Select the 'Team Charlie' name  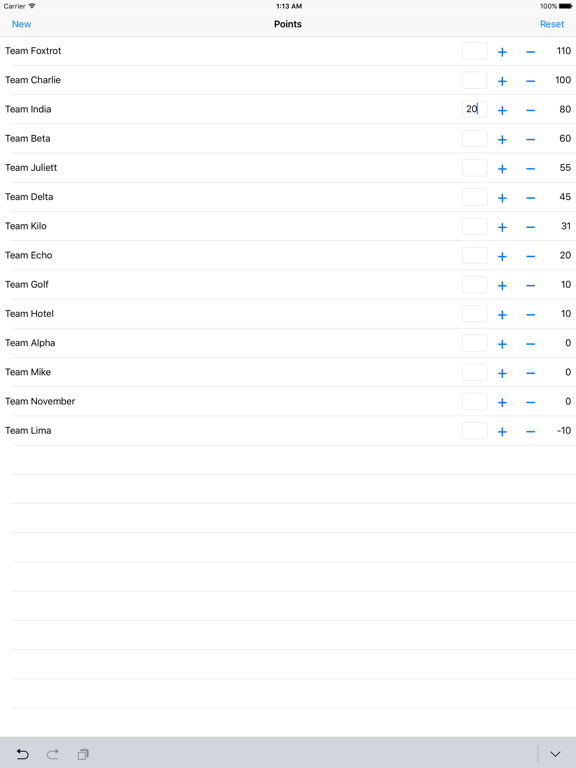pyautogui.click(x=33, y=80)
